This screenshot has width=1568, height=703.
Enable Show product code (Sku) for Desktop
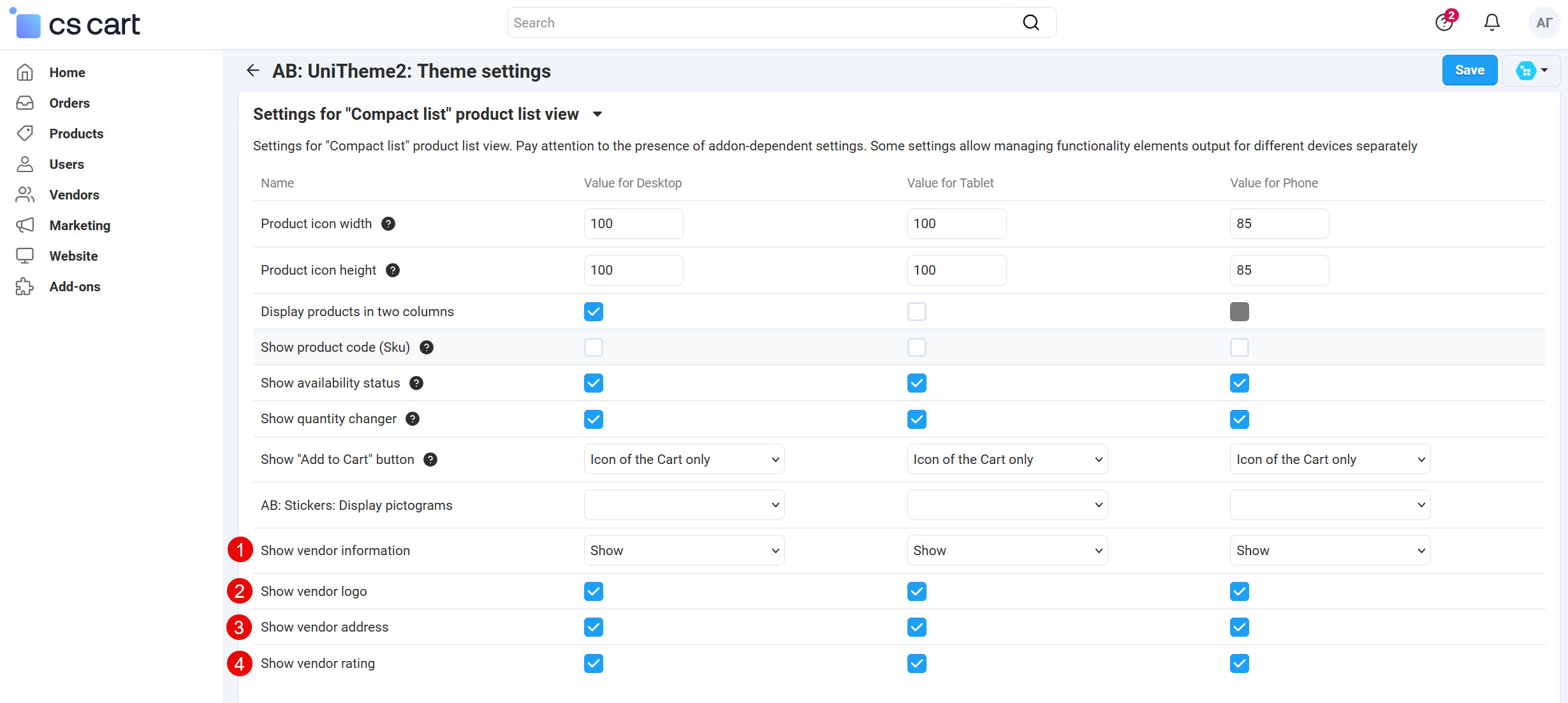pos(593,347)
